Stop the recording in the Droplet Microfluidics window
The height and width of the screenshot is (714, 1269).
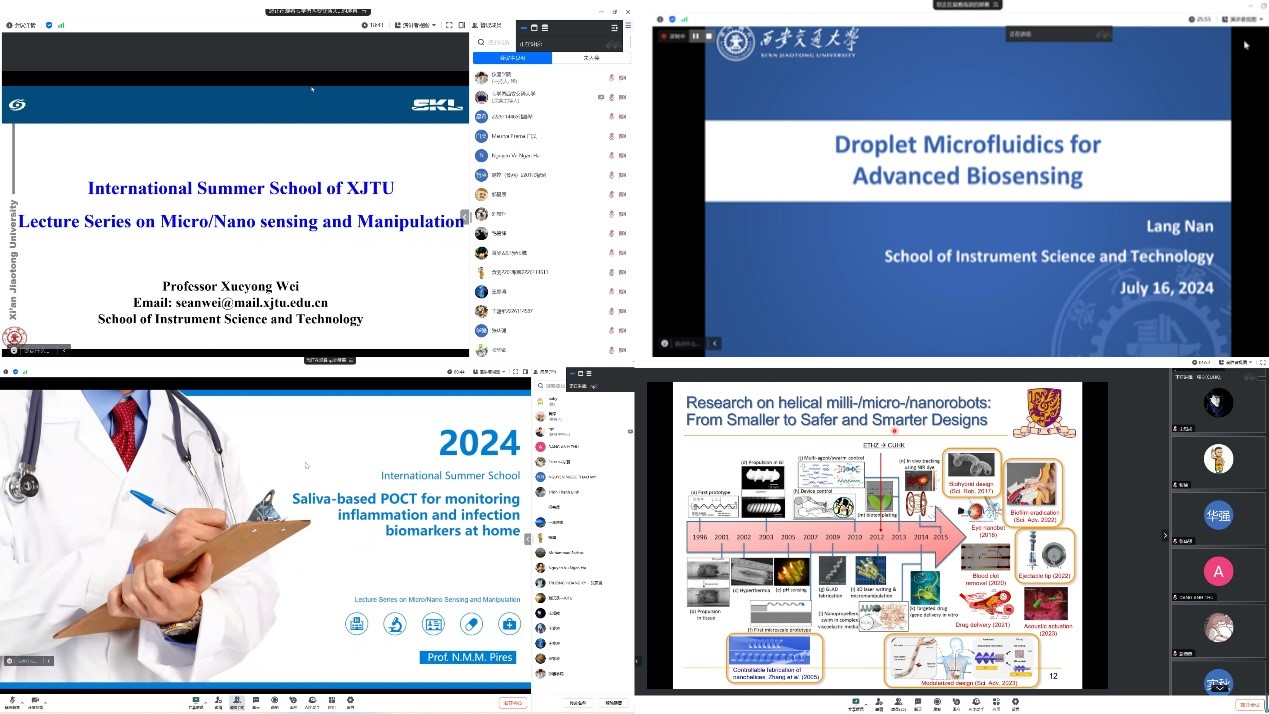point(709,36)
